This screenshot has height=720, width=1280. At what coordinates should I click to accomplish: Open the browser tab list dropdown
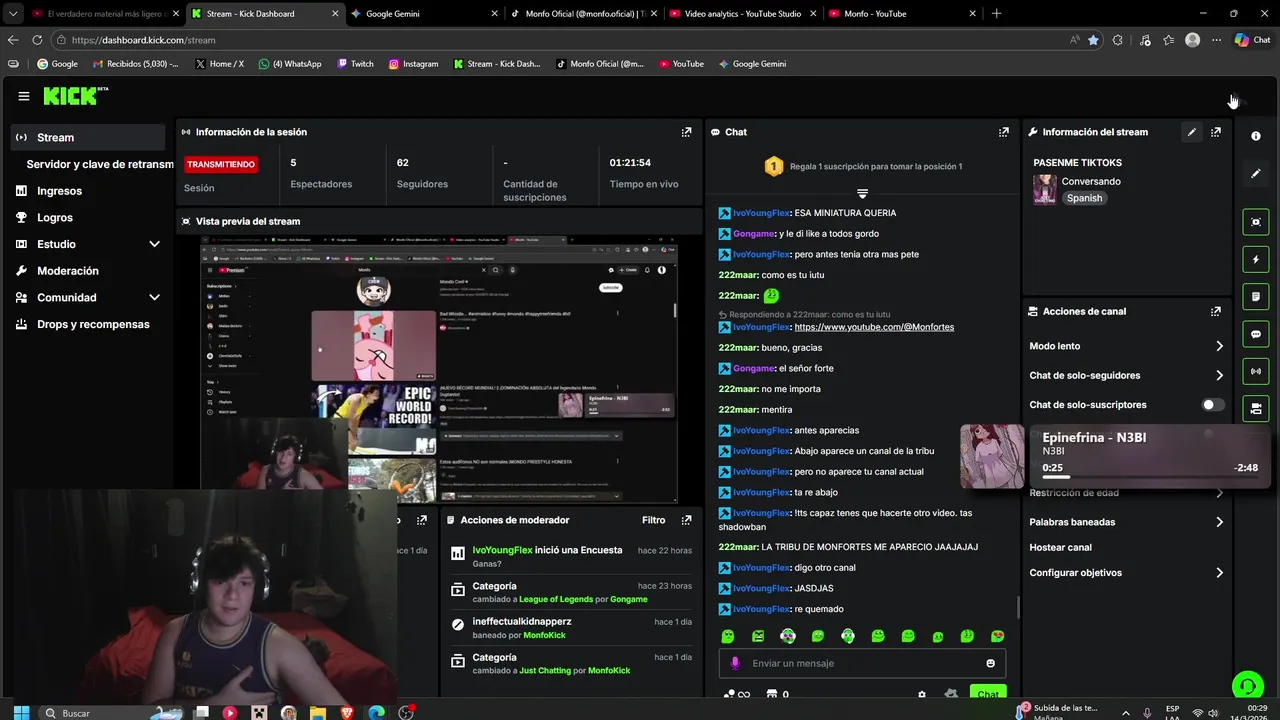point(13,14)
